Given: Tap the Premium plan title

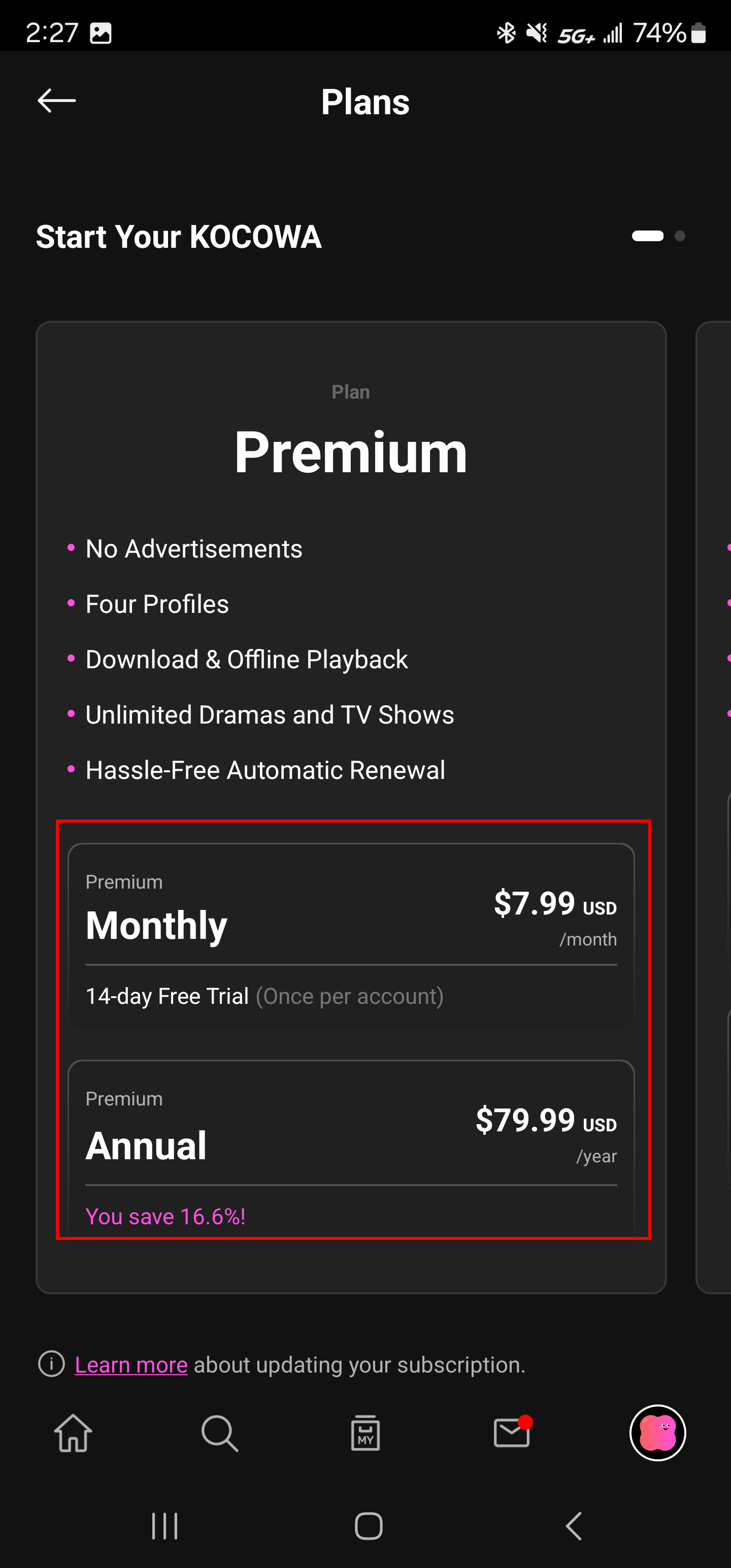Looking at the screenshot, I should 351,452.
